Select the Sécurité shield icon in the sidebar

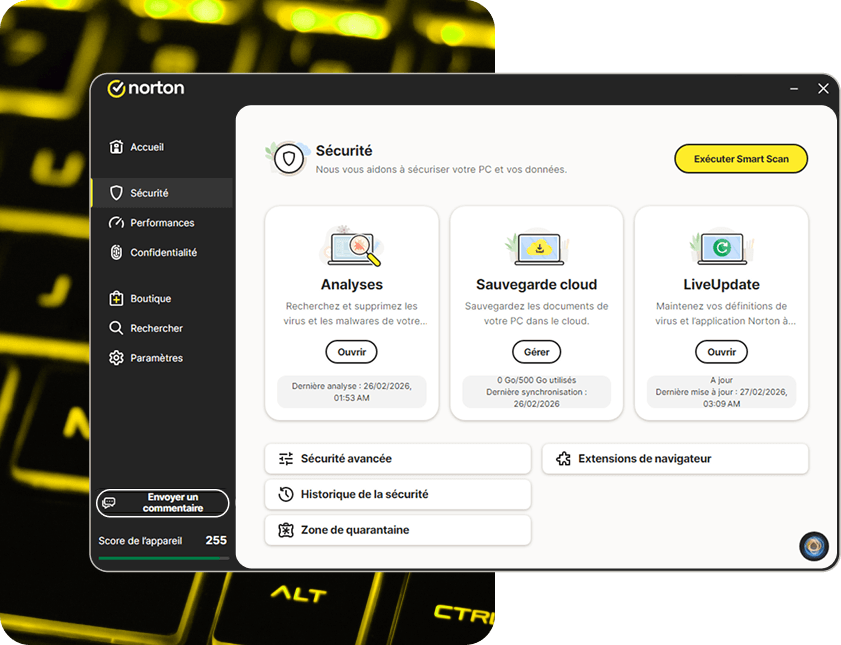click(x=118, y=193)
